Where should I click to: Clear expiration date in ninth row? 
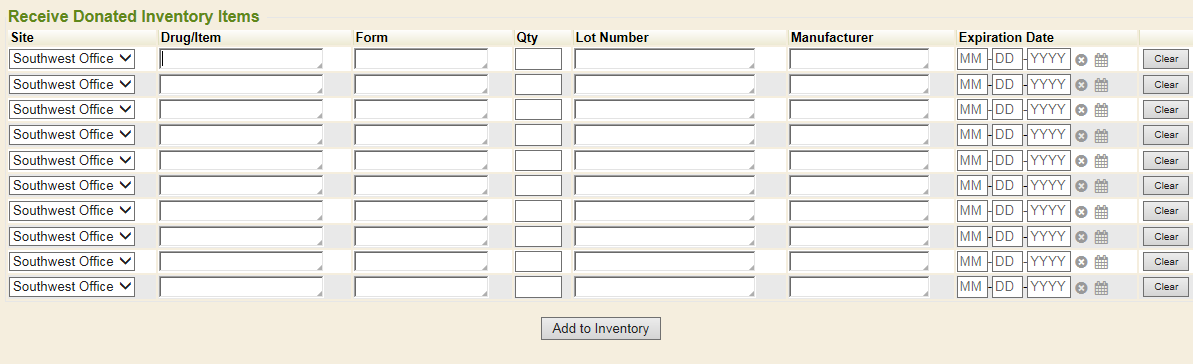click(1081, 262)
